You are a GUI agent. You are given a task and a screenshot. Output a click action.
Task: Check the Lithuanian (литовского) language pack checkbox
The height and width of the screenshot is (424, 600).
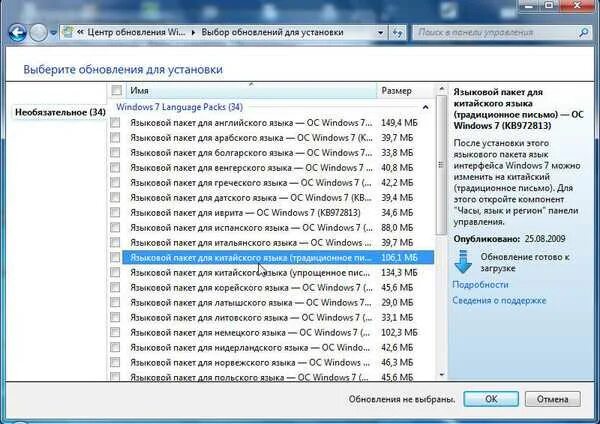pos(115,317)
